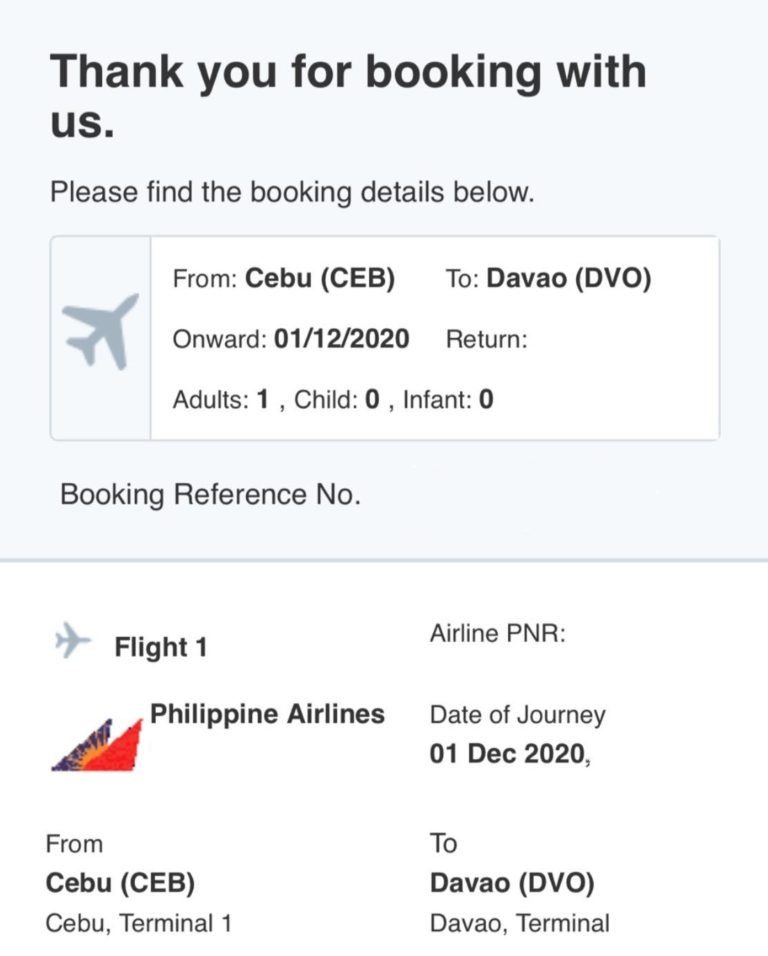Click the Date of Journey label

tap(517, 715)
